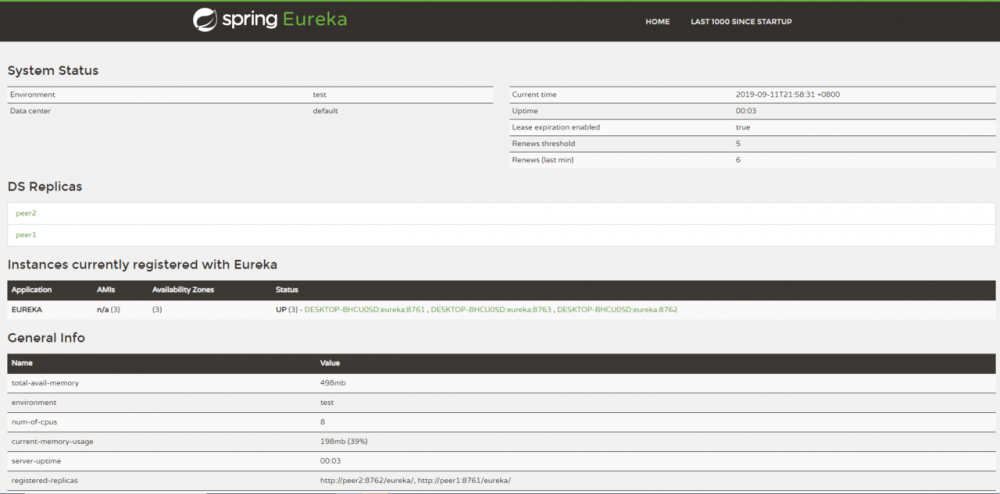1000x494 pixels.
Task: Open the HOME navigation item
Action: [658, 22]
